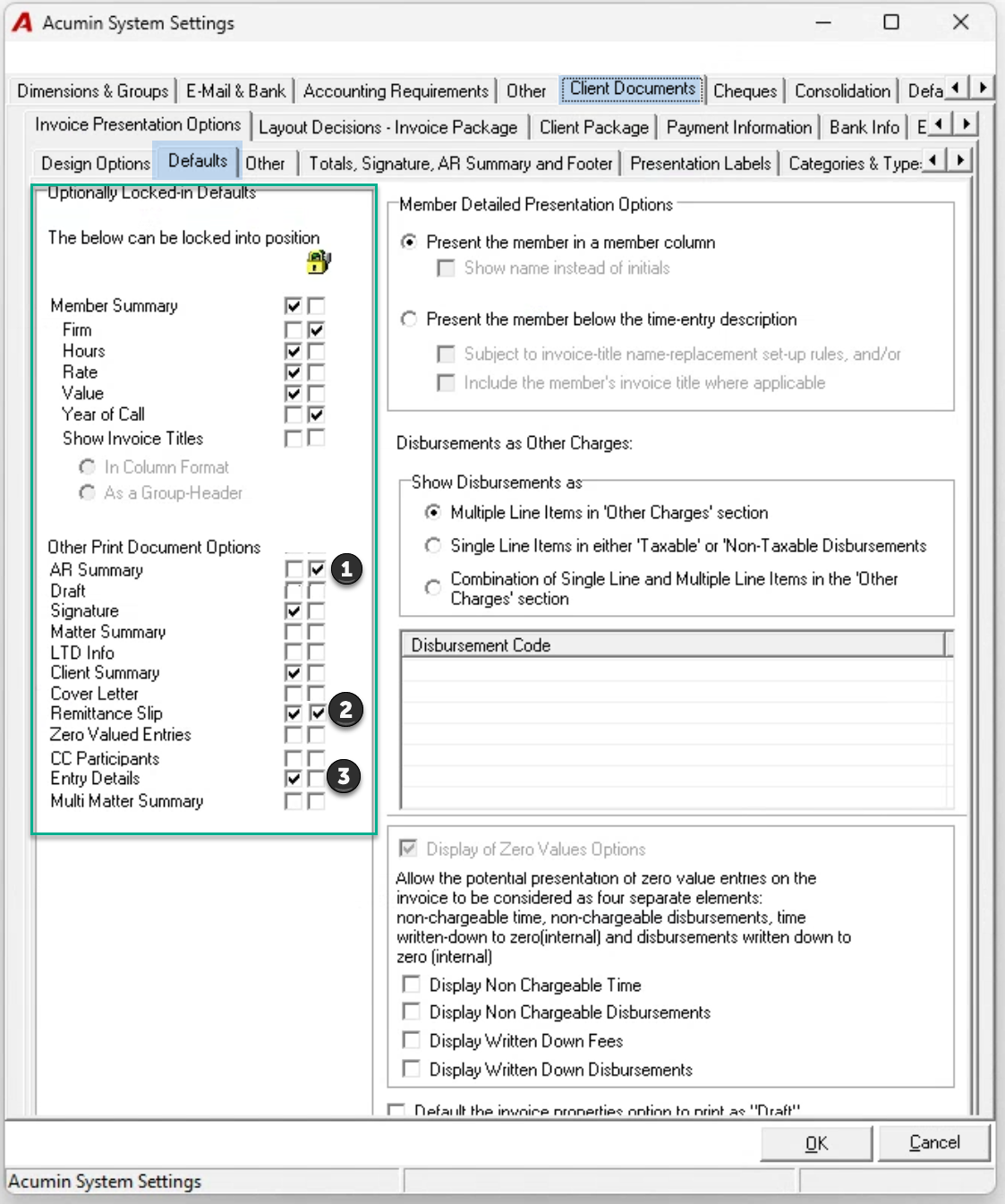Image resolution: width=1005 pixels, height=1204 pixels.
Task: Click inside the empty Disbursement Code list
Action: coord(677,732)
